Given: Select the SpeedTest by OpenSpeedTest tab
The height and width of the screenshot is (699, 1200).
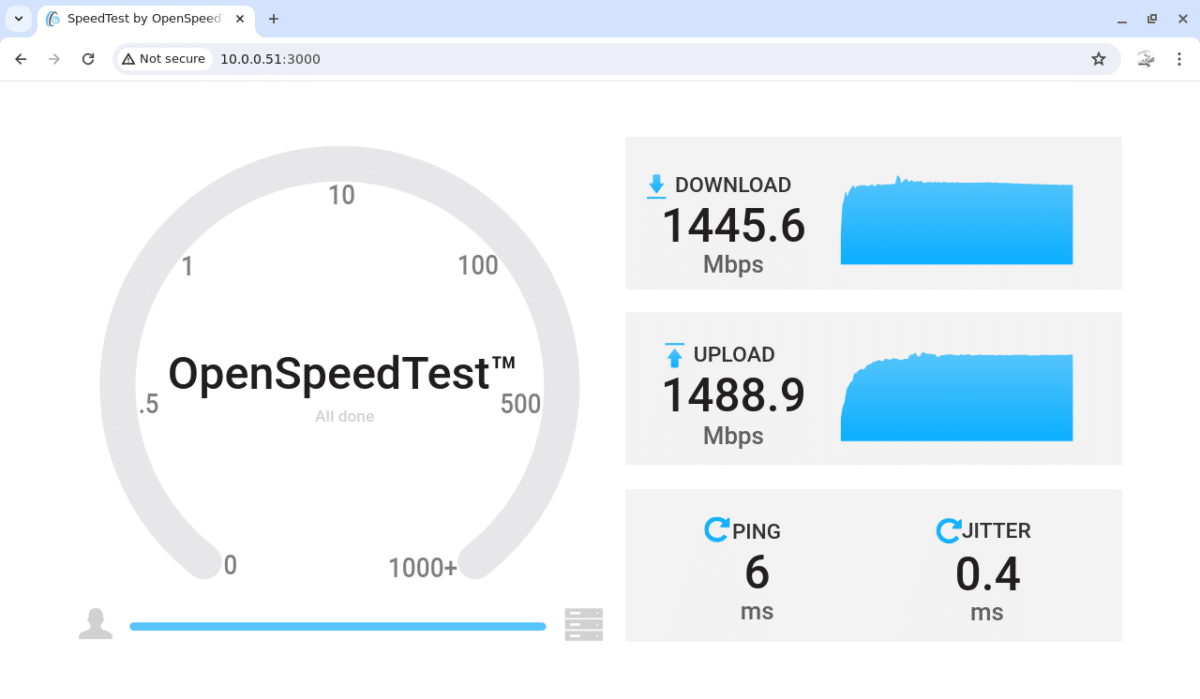Looking at the screenshot, I should pyautogui.click(x=147, y=19).
